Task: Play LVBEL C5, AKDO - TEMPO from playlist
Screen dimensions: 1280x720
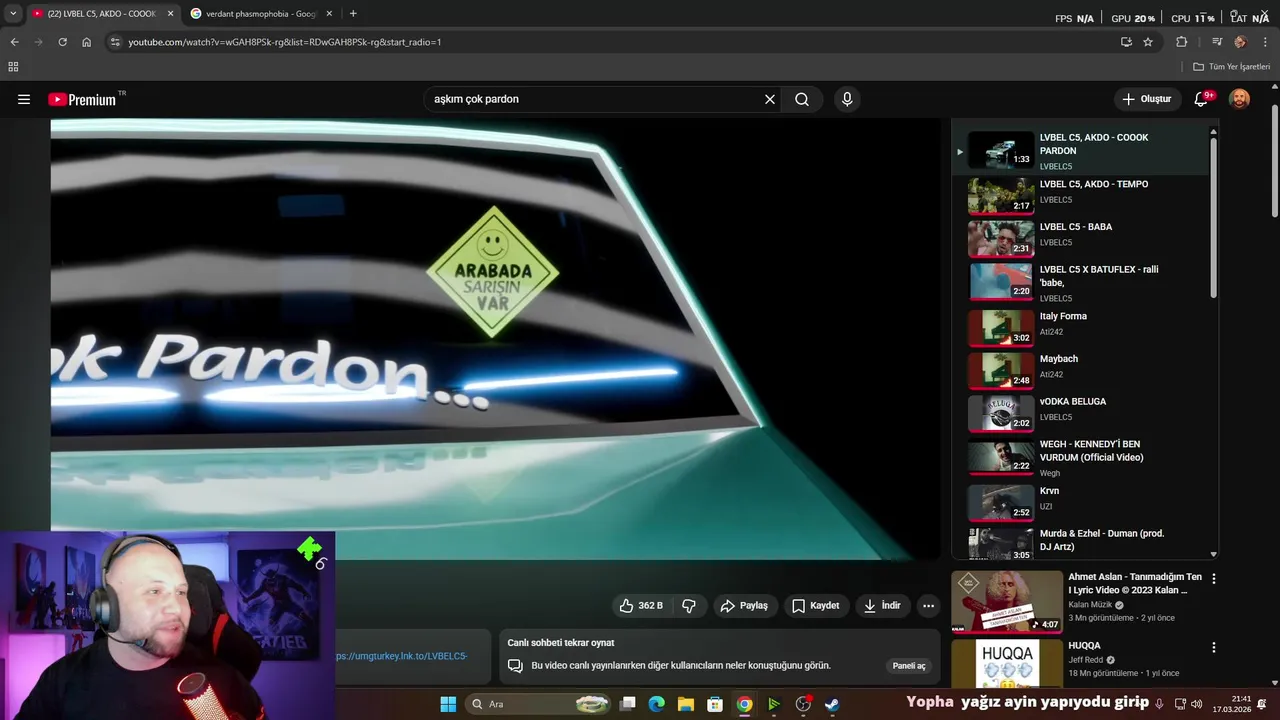Action: pos(1081,195)
